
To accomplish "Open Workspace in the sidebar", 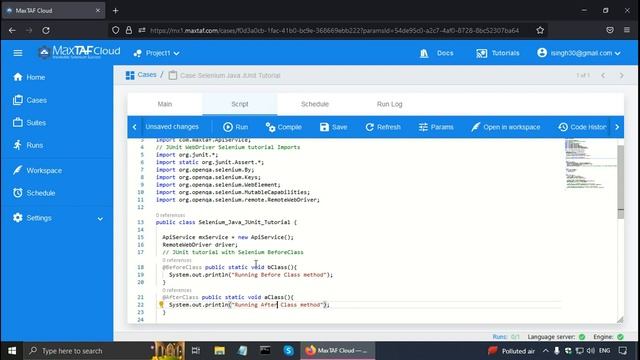I will [x=37, y=170].
